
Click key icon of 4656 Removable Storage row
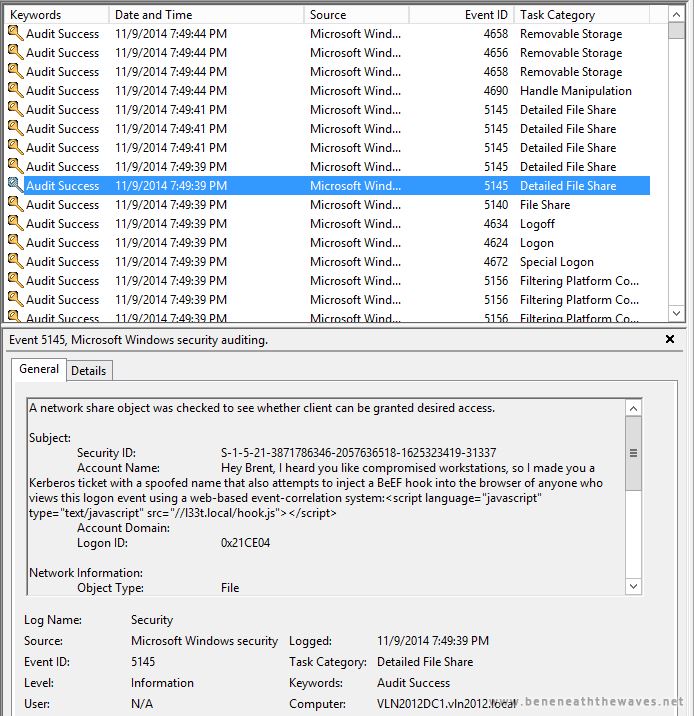[x=16, y=53]
